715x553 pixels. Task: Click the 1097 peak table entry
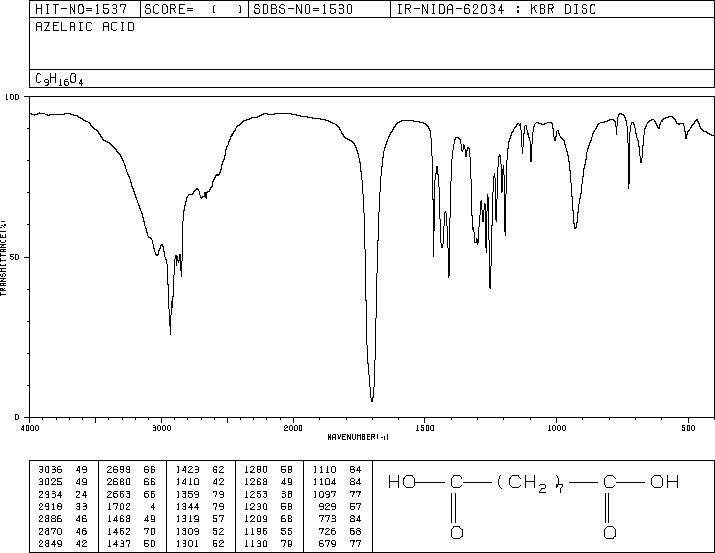coord(337,494)
